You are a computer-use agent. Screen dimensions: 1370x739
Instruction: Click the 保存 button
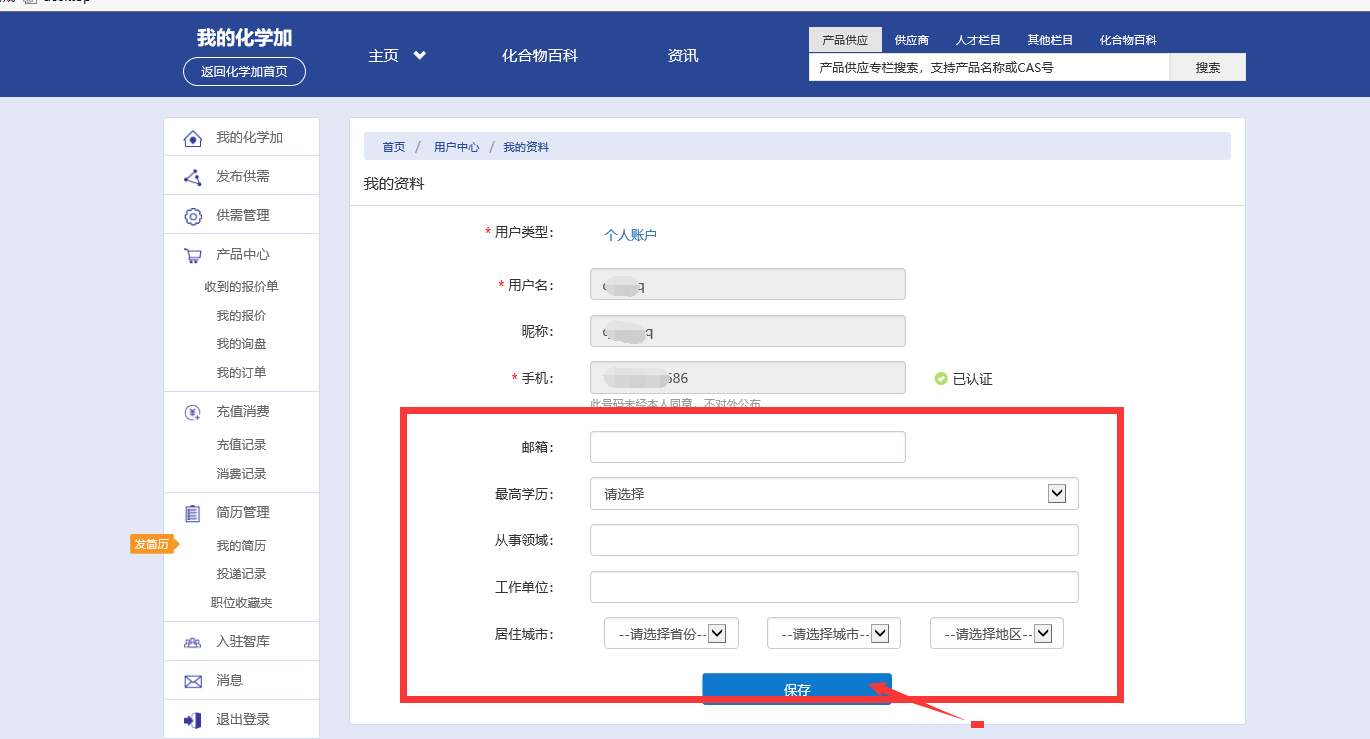pos(797,689)
